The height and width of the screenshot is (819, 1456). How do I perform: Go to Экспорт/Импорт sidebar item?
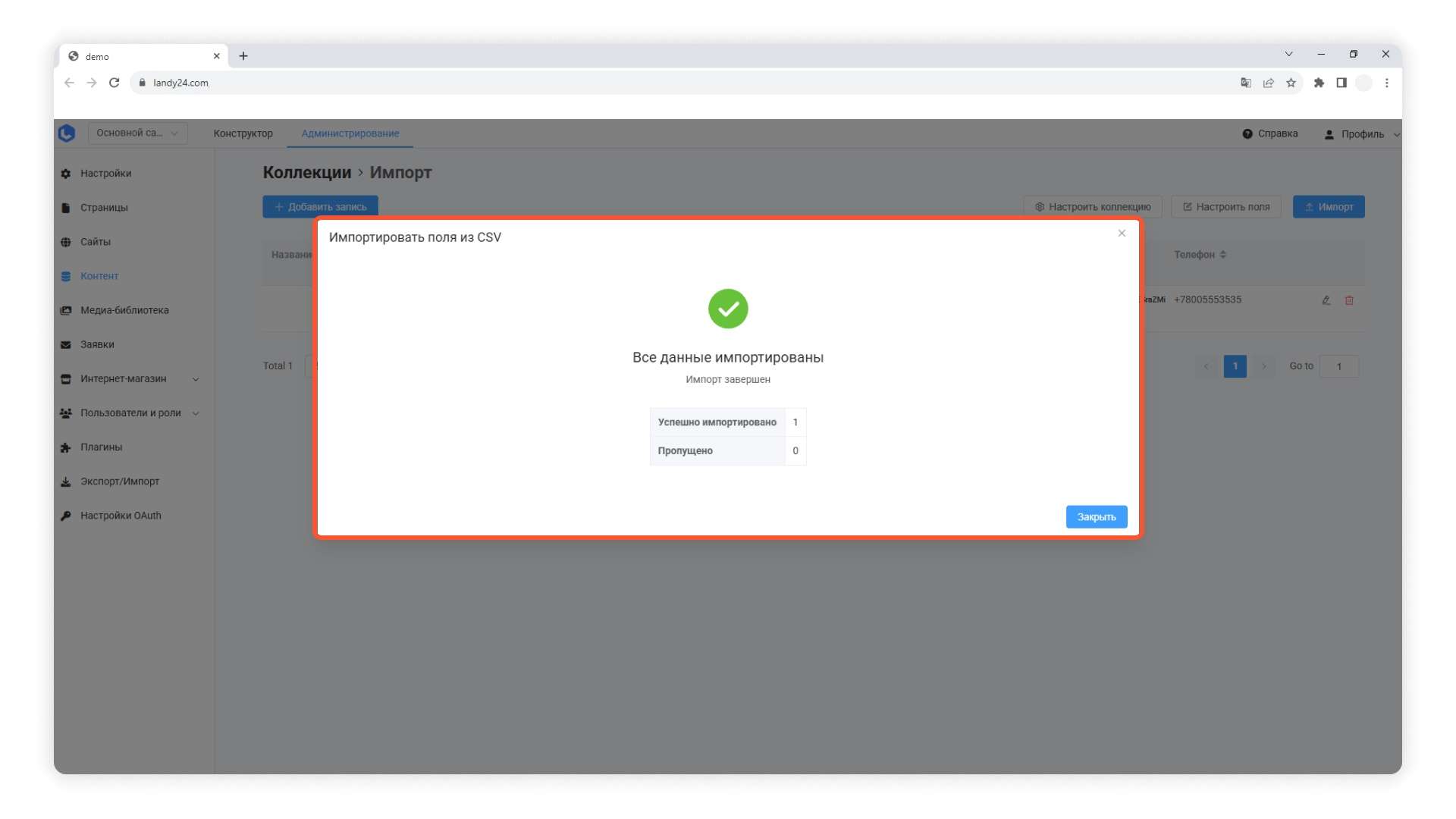point(120,482)
